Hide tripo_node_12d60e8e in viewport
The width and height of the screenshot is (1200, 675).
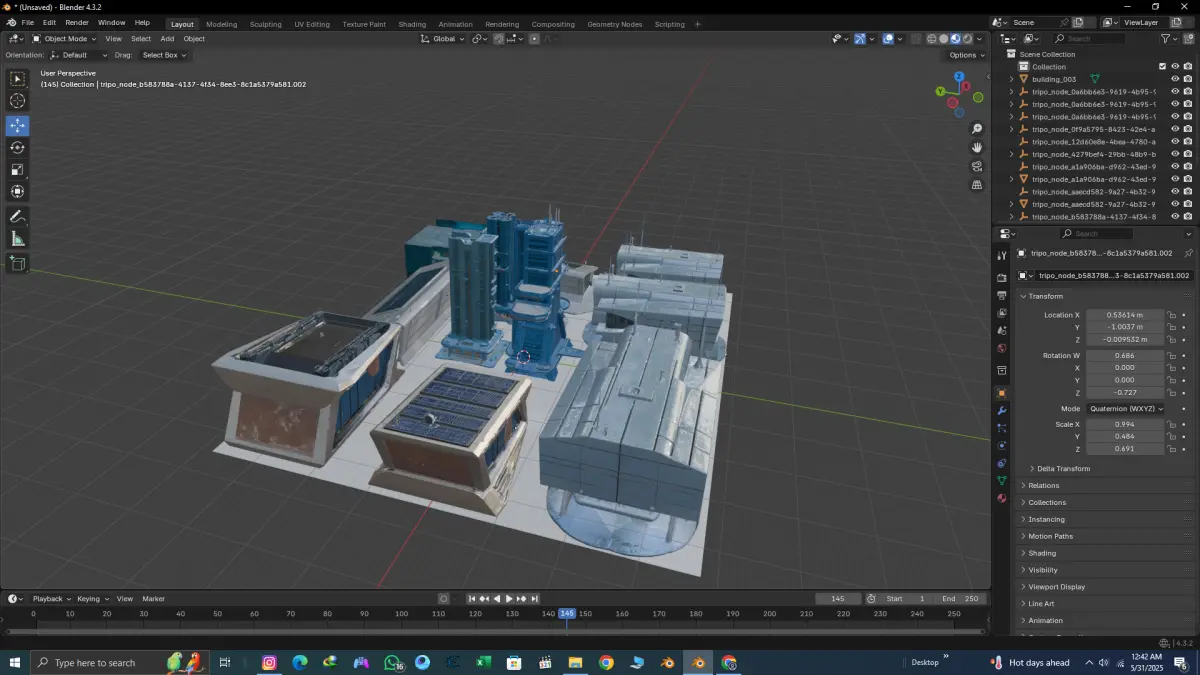click(x=1175, y=141)
